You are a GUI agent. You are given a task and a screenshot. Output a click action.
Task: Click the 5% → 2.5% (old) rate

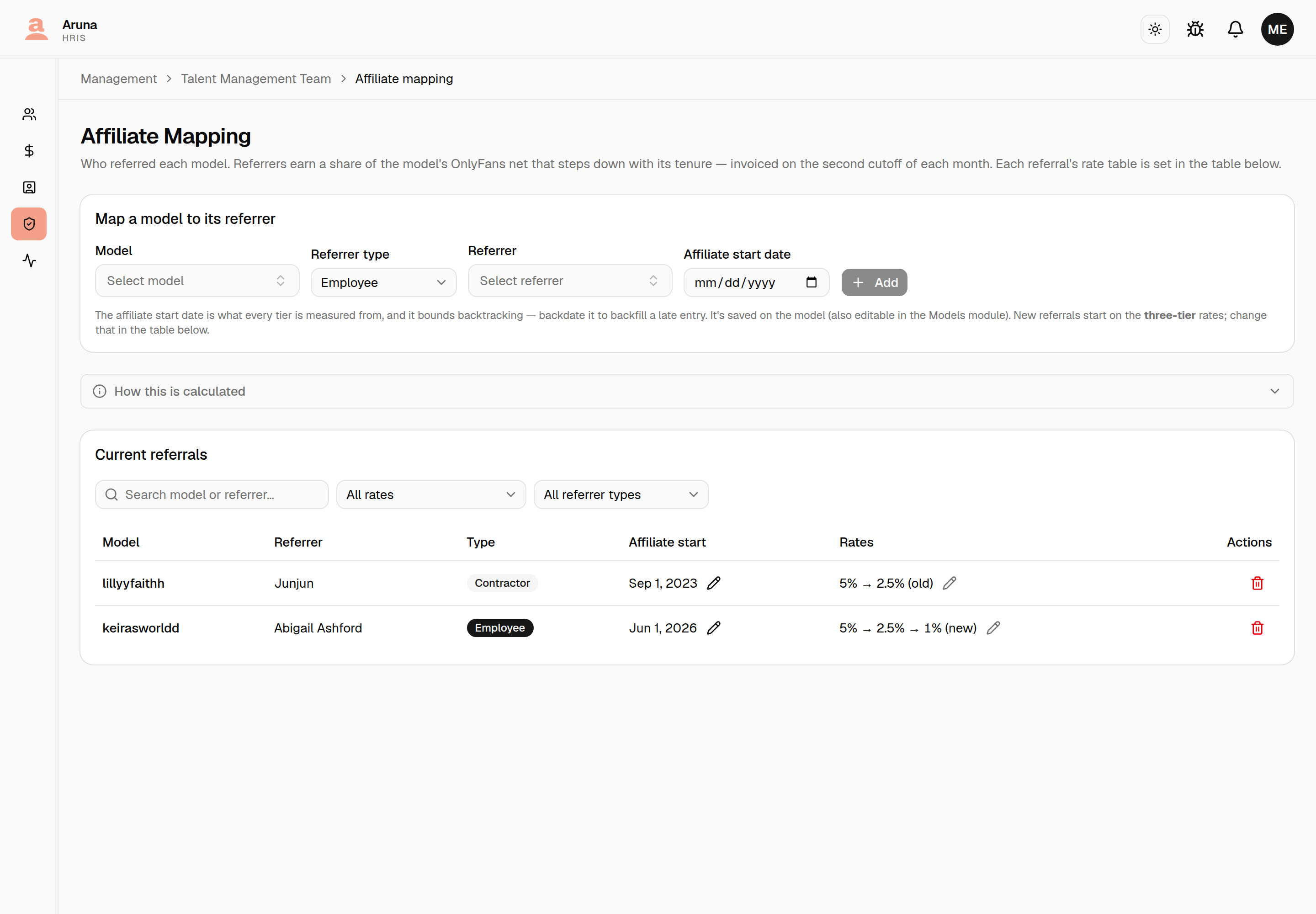[886, 583]
